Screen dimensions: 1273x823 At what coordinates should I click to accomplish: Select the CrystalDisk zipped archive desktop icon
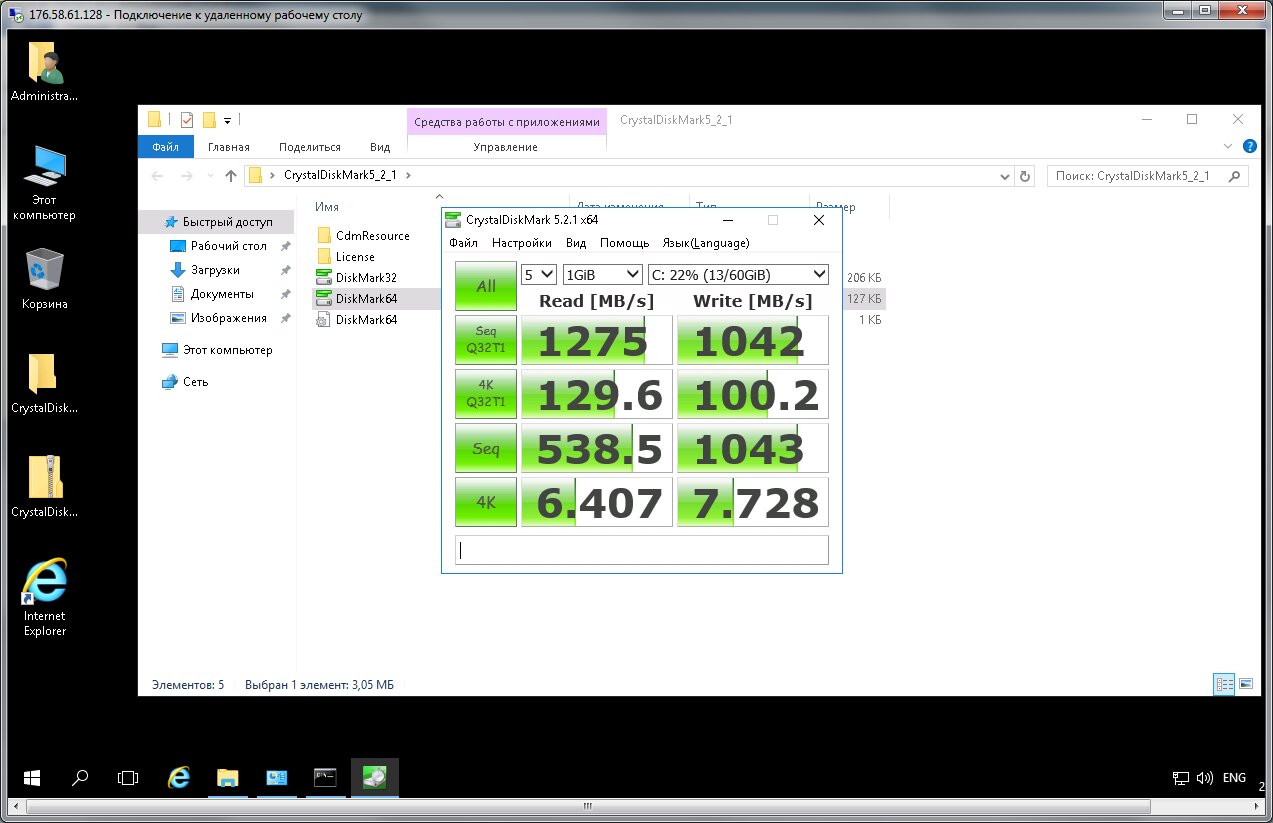[x=44, y=487]
